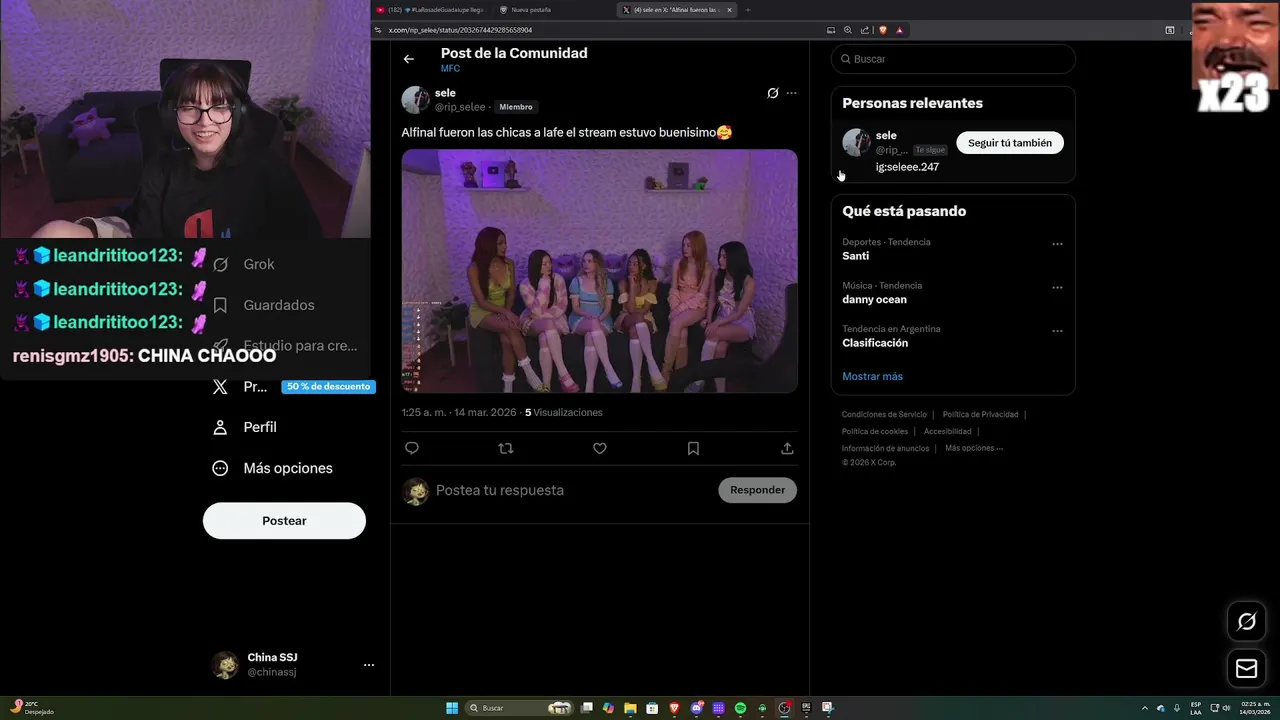
Task: Open Discord from the taskbar
Action: click(697, 708)
